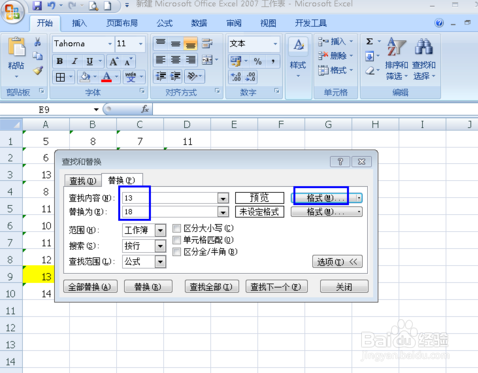Check the 区分全/半角 checkbox

pos(176,252)
